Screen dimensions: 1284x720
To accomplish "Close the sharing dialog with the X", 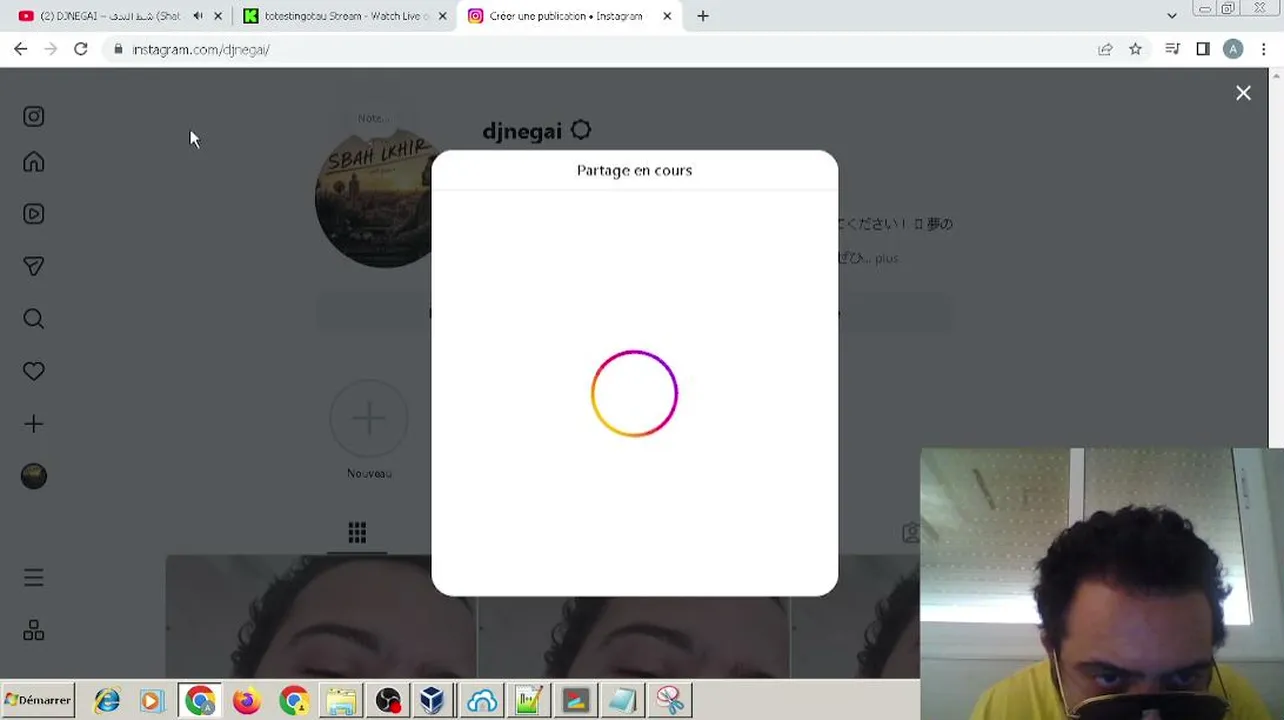I will pyautogui.click(x=1243, y=93).
